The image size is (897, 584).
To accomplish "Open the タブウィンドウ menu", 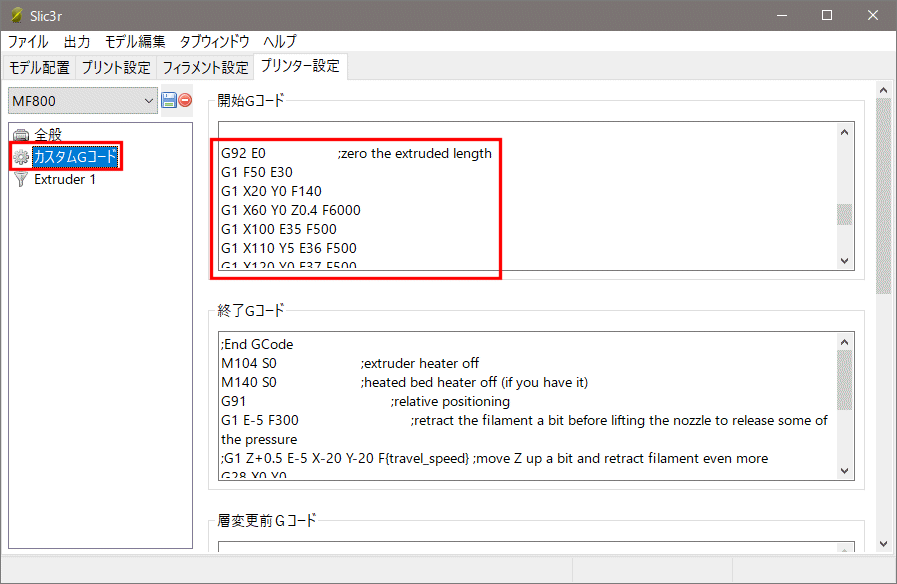I will 214,42.
